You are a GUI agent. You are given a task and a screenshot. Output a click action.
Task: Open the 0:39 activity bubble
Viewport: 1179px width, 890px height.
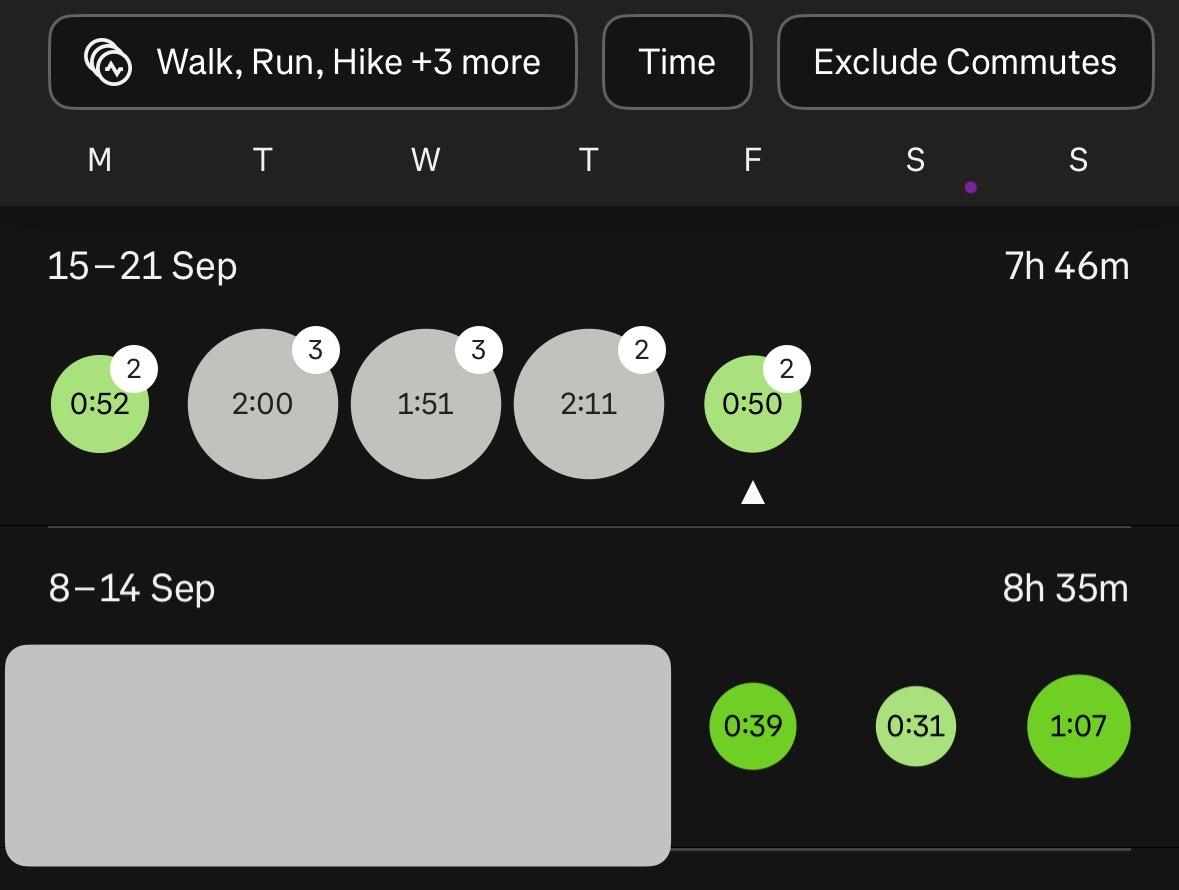[x=752, y=726]
